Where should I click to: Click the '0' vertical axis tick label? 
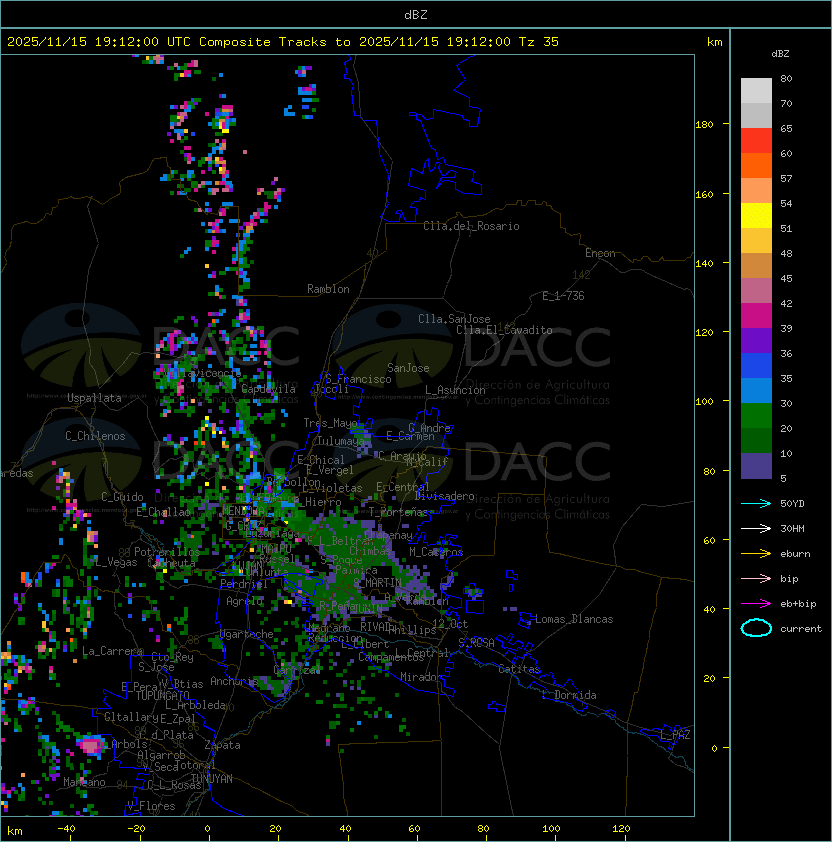(x=714, y=748)
